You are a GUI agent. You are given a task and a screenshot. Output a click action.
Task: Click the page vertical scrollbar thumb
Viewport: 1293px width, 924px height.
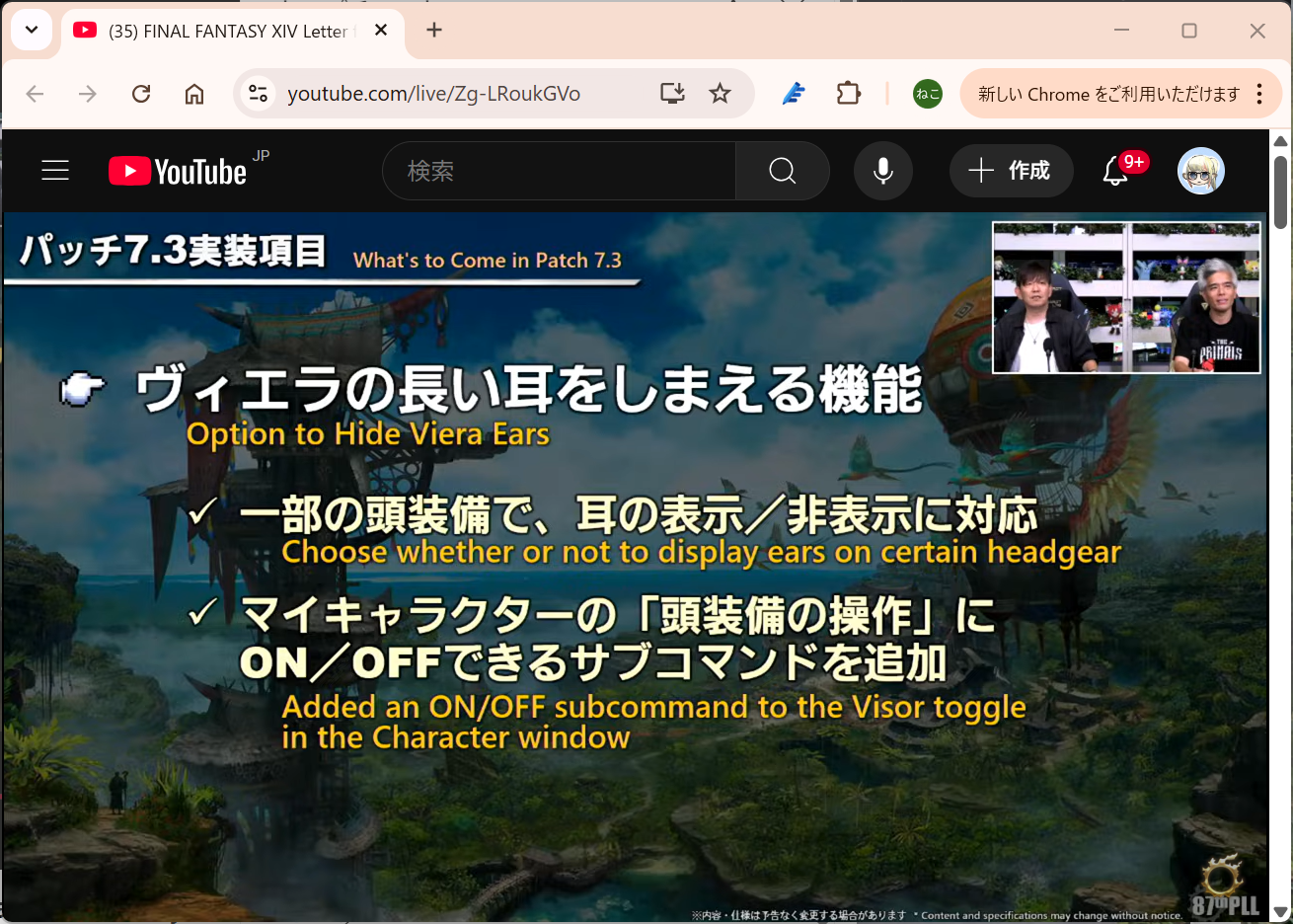coord(1280,192)
